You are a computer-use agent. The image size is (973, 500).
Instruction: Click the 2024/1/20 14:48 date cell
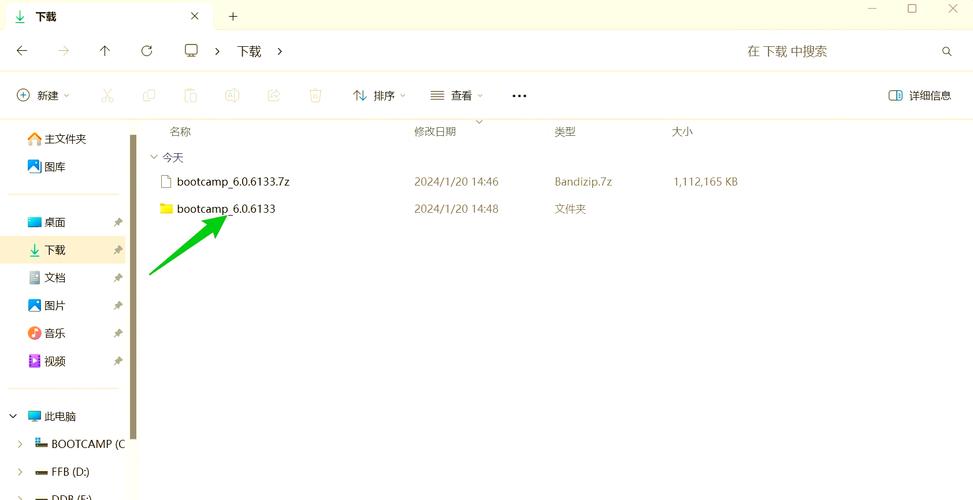(456, 209)
